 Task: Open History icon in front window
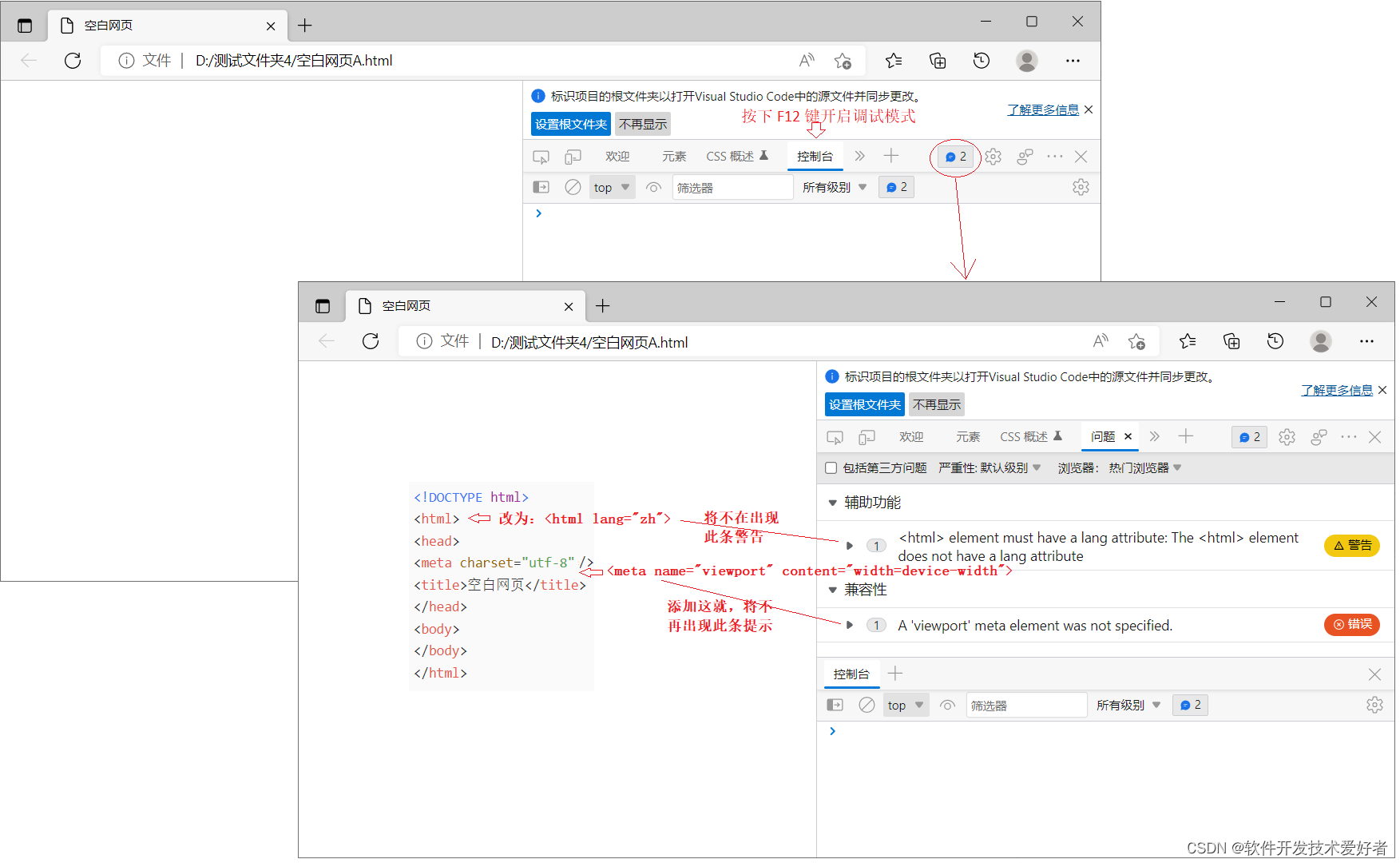click(1275, 341)
